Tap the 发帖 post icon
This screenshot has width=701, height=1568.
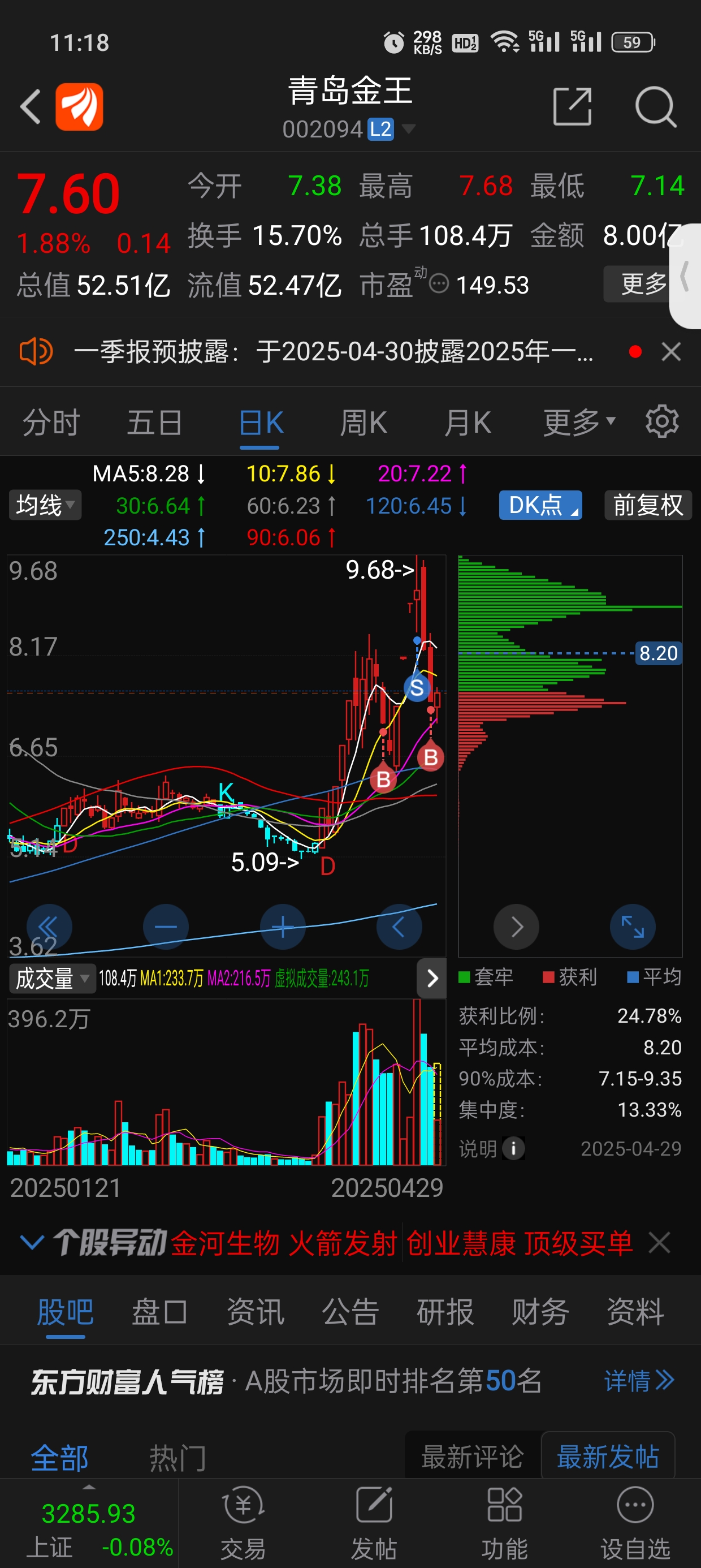[374, 1523]
